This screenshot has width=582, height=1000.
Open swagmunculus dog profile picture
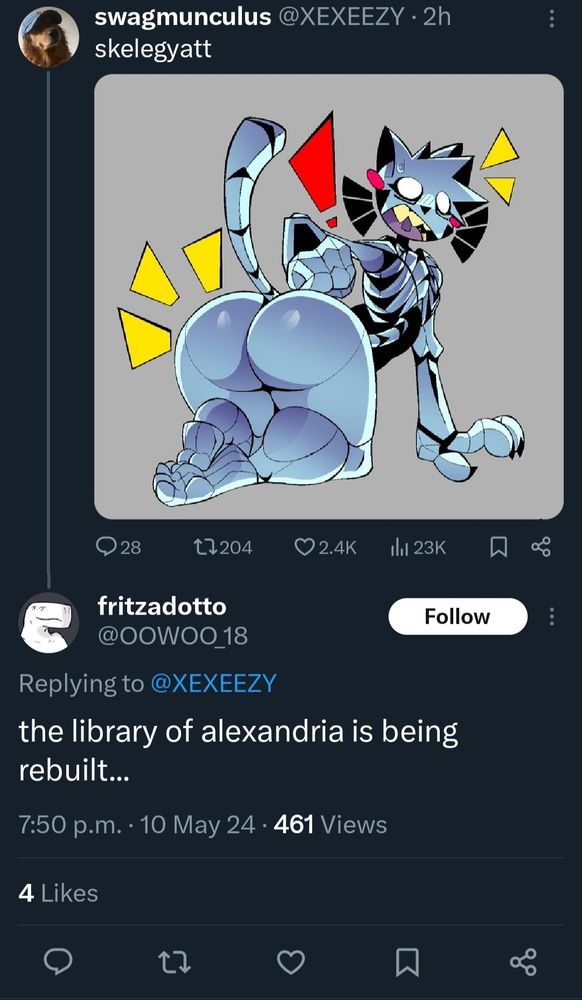coord(48,38)
